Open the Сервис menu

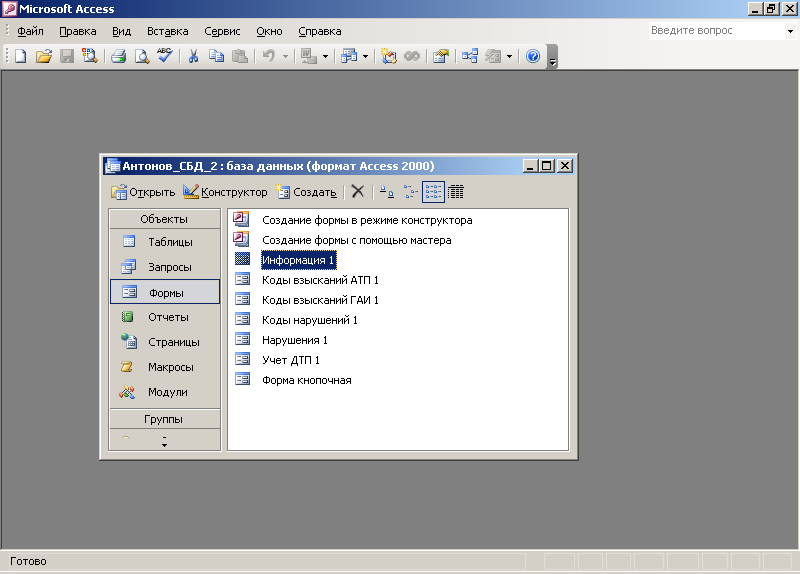[x=222, y=31]
